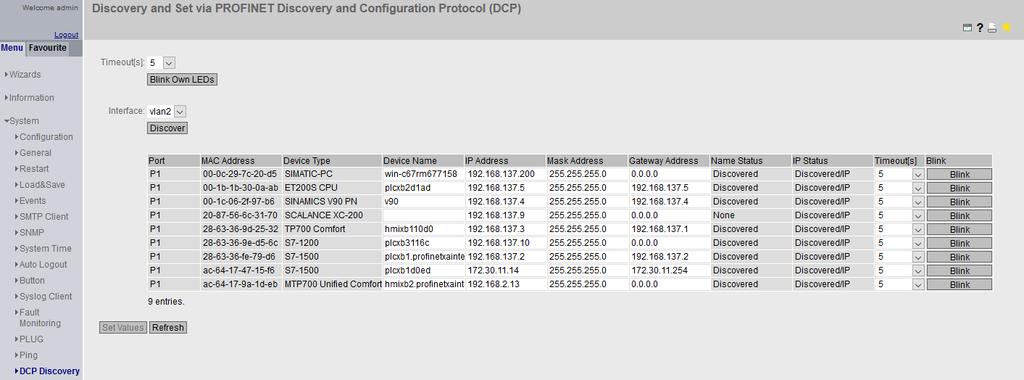Collapse the System menu section
This screenshot has height=380, width=1024.
pos(22,121)
